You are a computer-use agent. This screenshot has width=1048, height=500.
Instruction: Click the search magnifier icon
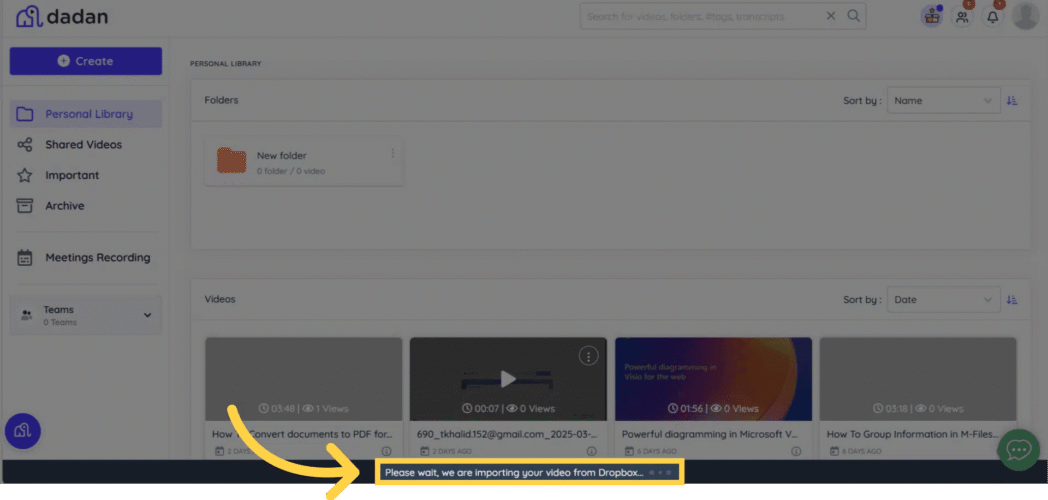coord(854,16)
